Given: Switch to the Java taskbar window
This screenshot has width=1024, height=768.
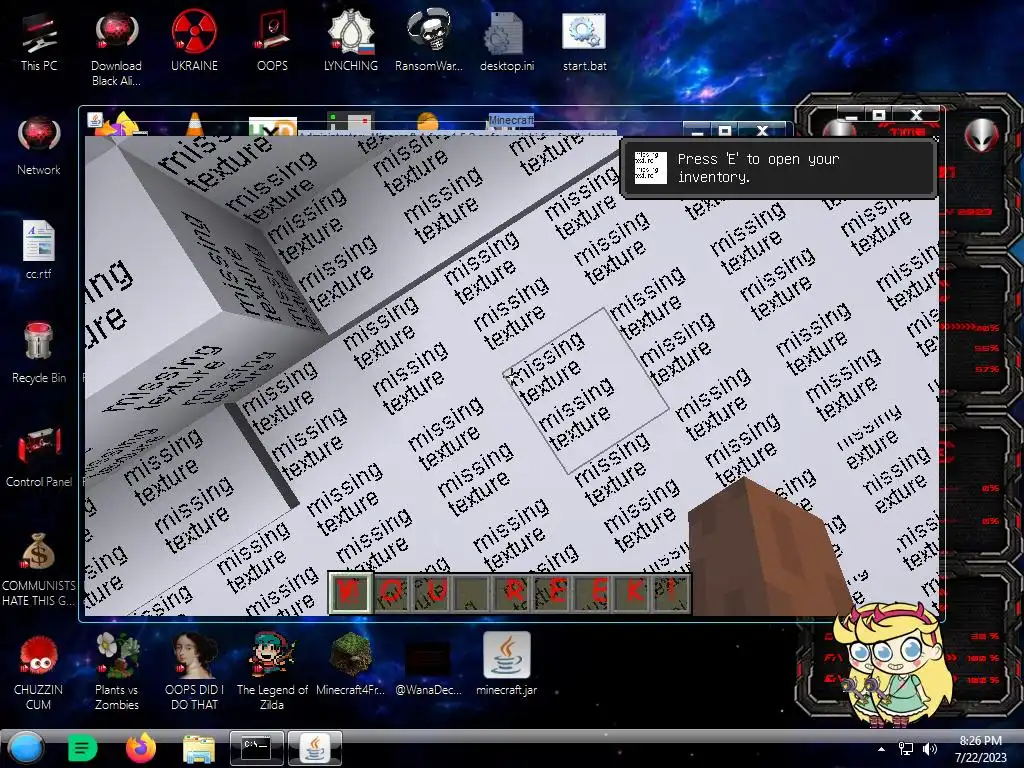Looking at the screenshot, I should [315, 748].
